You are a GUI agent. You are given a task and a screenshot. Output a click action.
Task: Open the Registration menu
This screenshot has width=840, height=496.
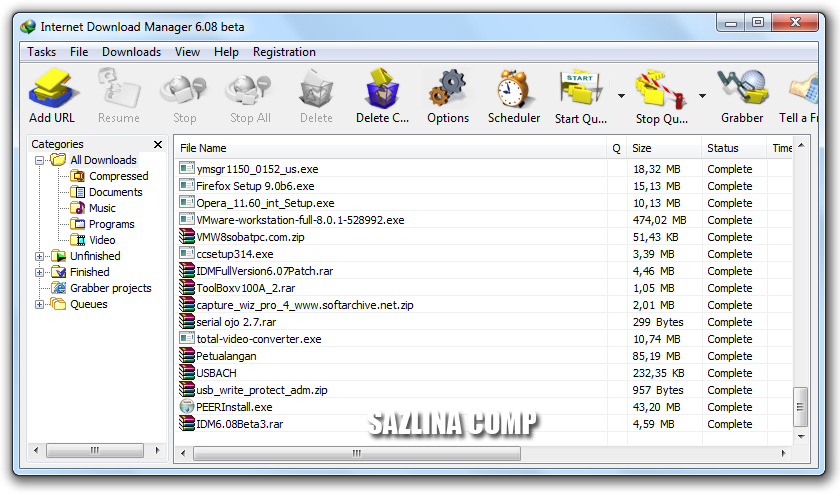tap(284, 52)
